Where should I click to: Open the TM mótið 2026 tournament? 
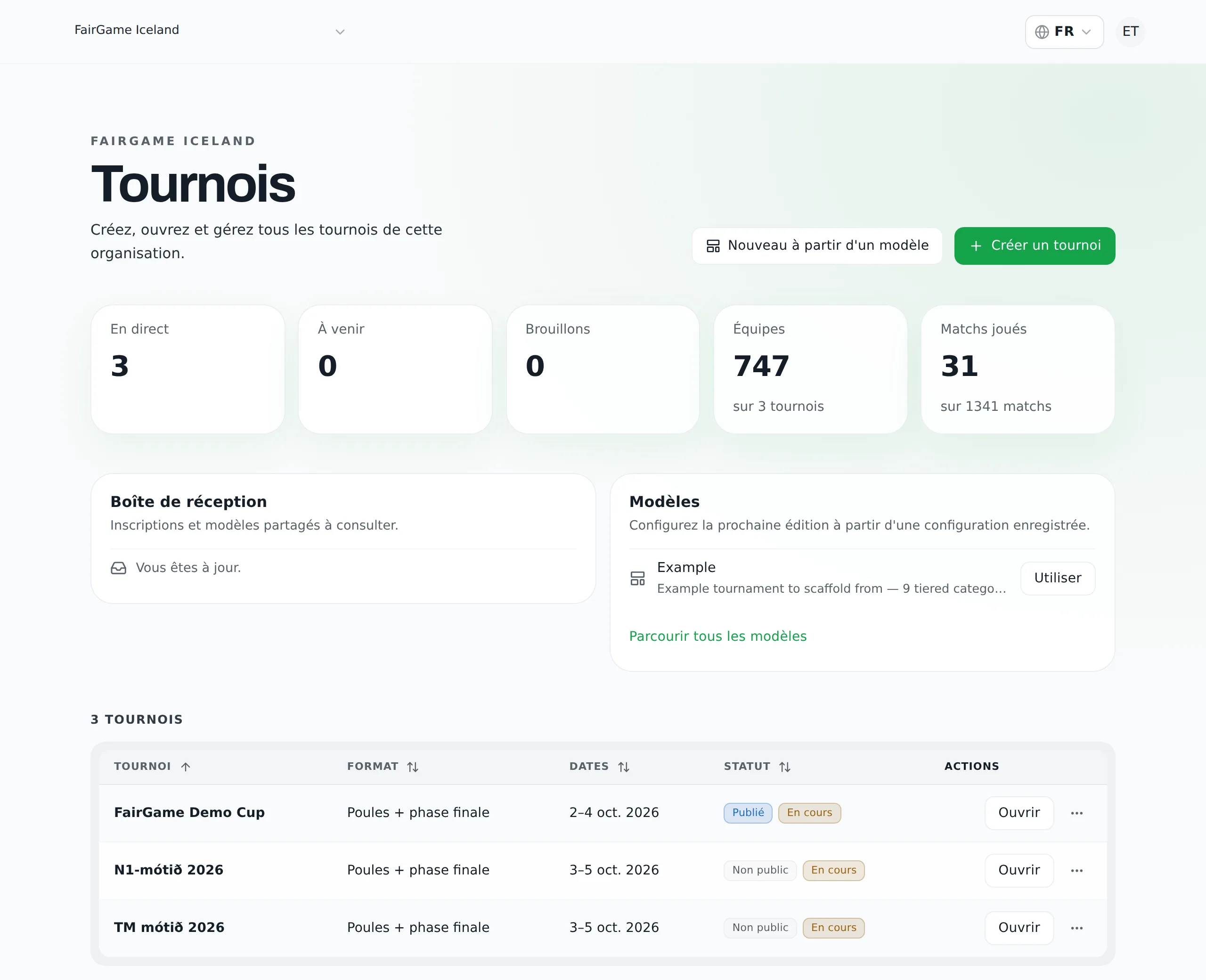(x=1019, y=928)
